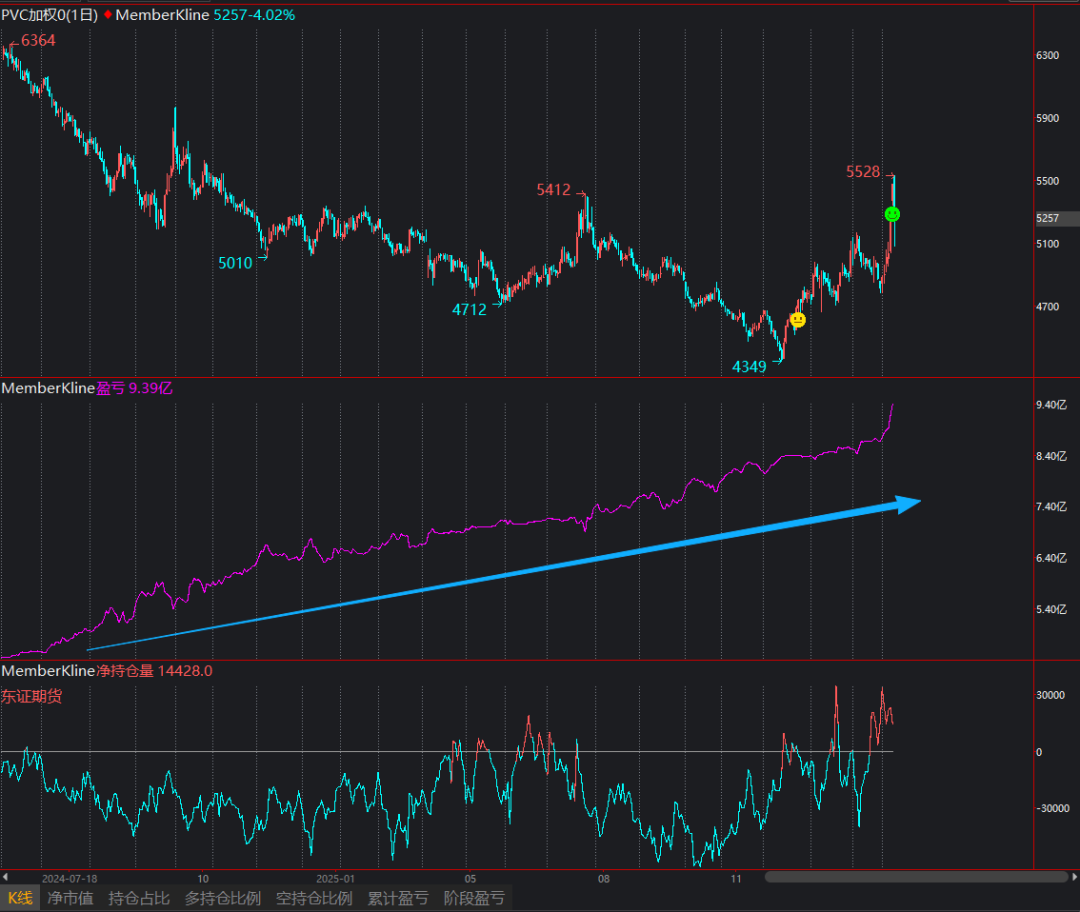This screenshot has width=1080, height=912.
Task: Click the right scroll arrow on timeline
Action: coord(1074,877)
